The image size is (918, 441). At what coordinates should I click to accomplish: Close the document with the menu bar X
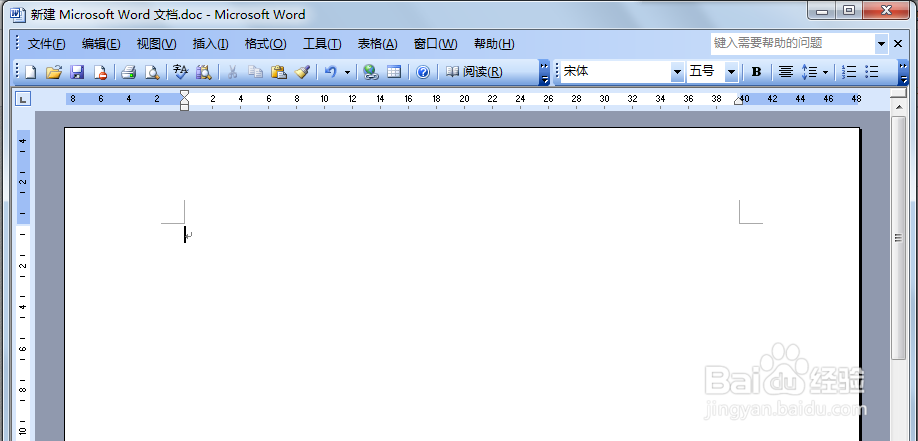[x=898, y=43]
